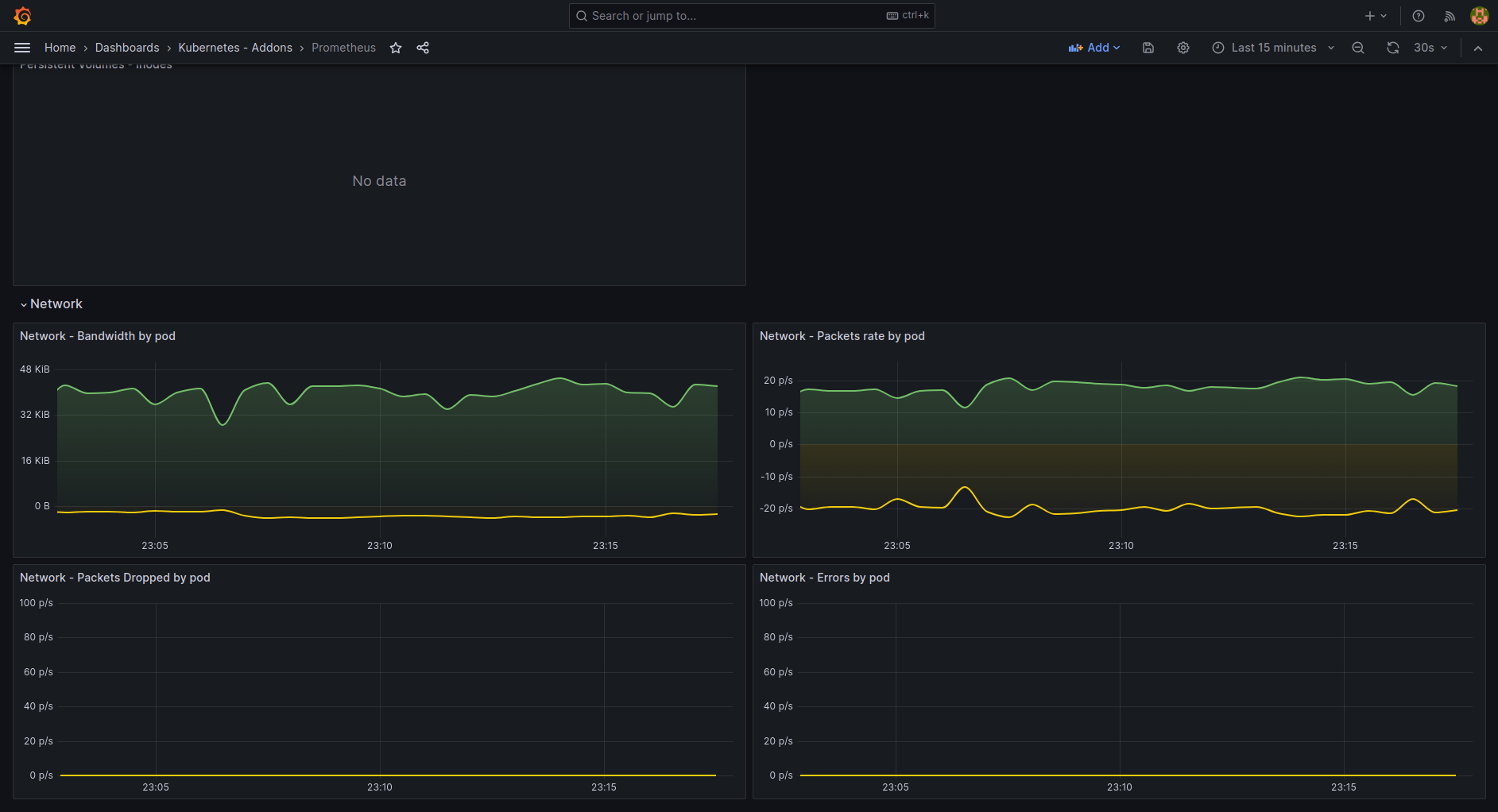This screenshot has width=1498, height=812.
Task: Collapse the top navigation with chevron
Action: [1478, 48]
